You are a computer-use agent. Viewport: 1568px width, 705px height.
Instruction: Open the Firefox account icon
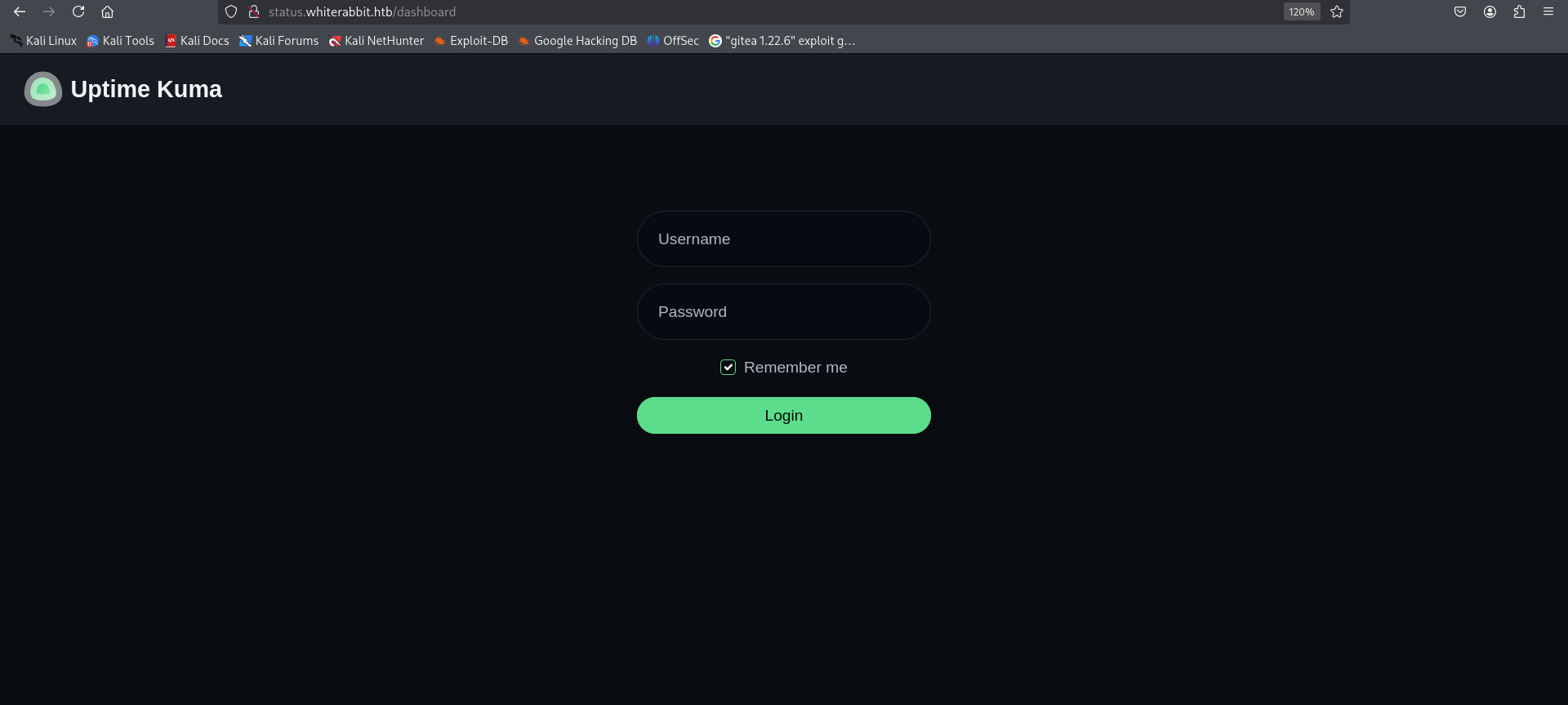tap(1490, 11)
